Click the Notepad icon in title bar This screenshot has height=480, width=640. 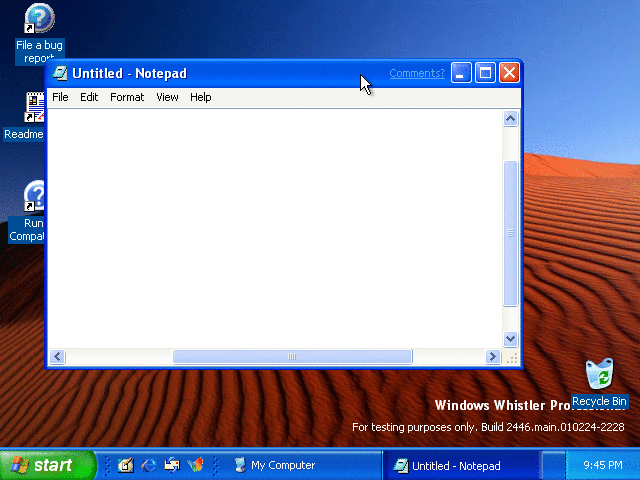(60, 73)
